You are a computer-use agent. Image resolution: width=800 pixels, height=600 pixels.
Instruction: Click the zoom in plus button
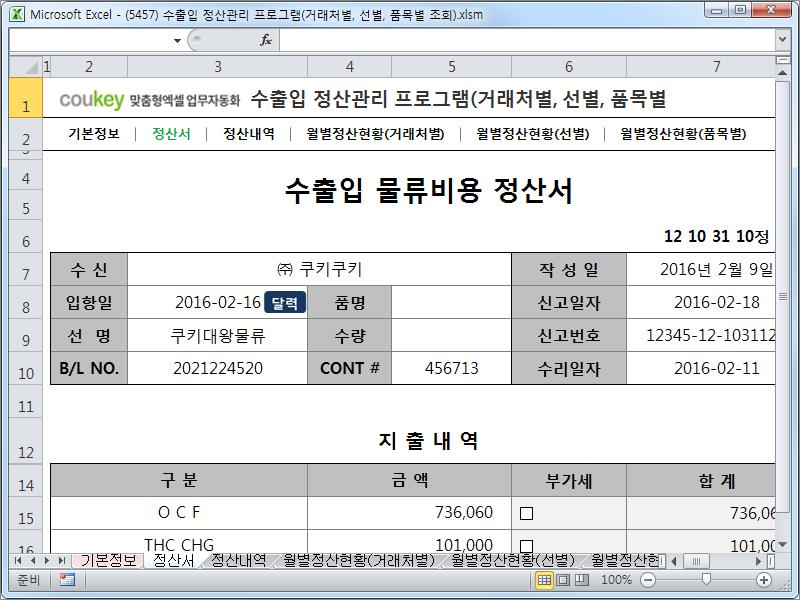(x=764, y=580)
